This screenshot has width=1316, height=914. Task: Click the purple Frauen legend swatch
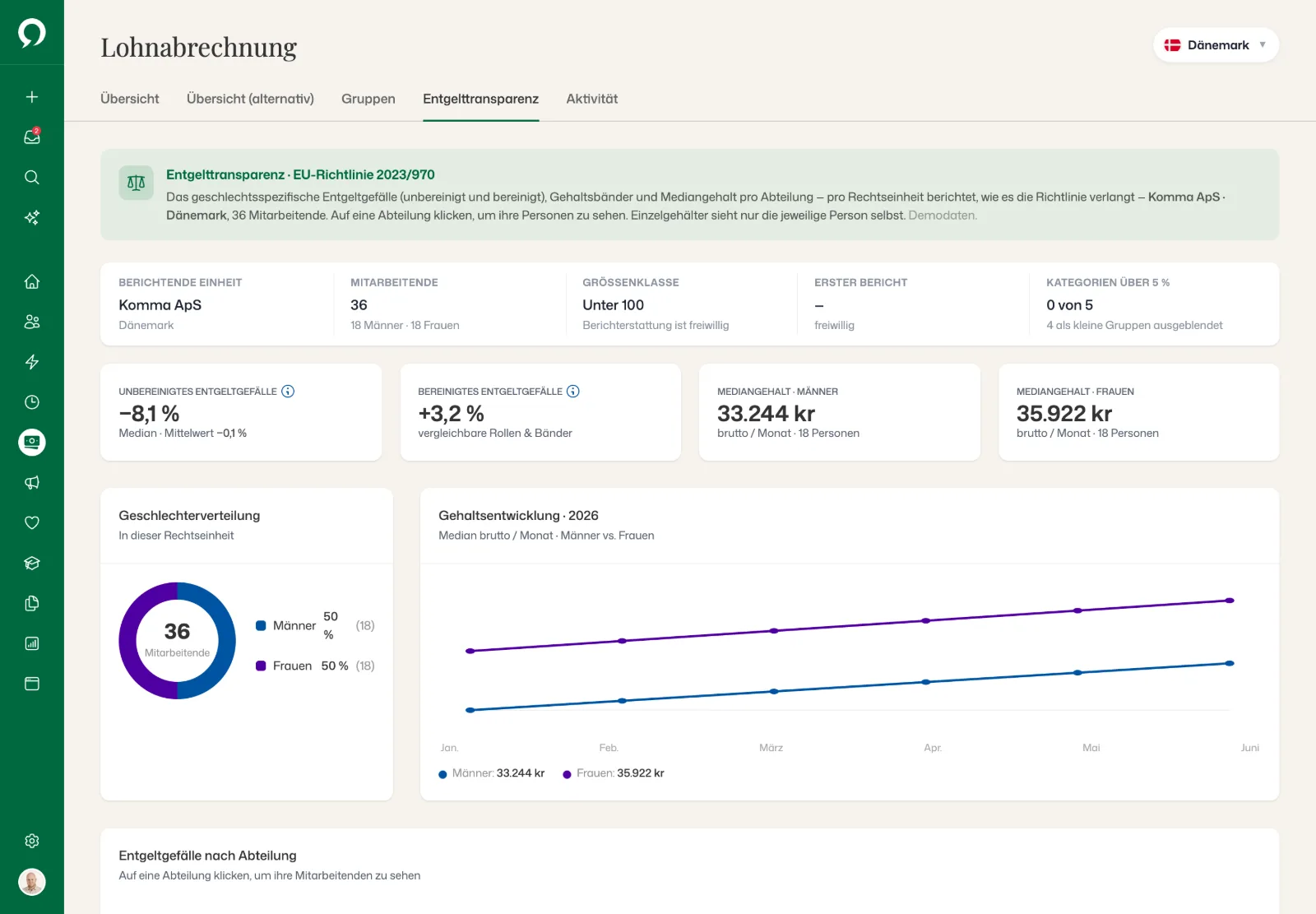pyautogui.click(x=261, y=666)
